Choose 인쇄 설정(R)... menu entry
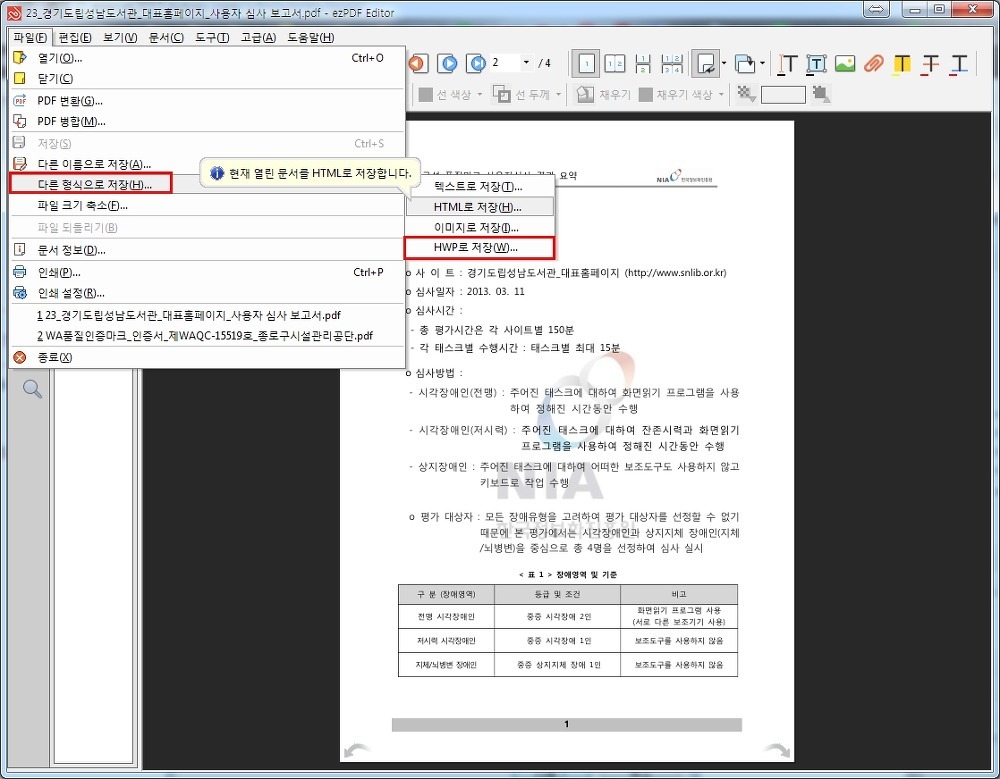1000x779 pixels. click(207, 293)
